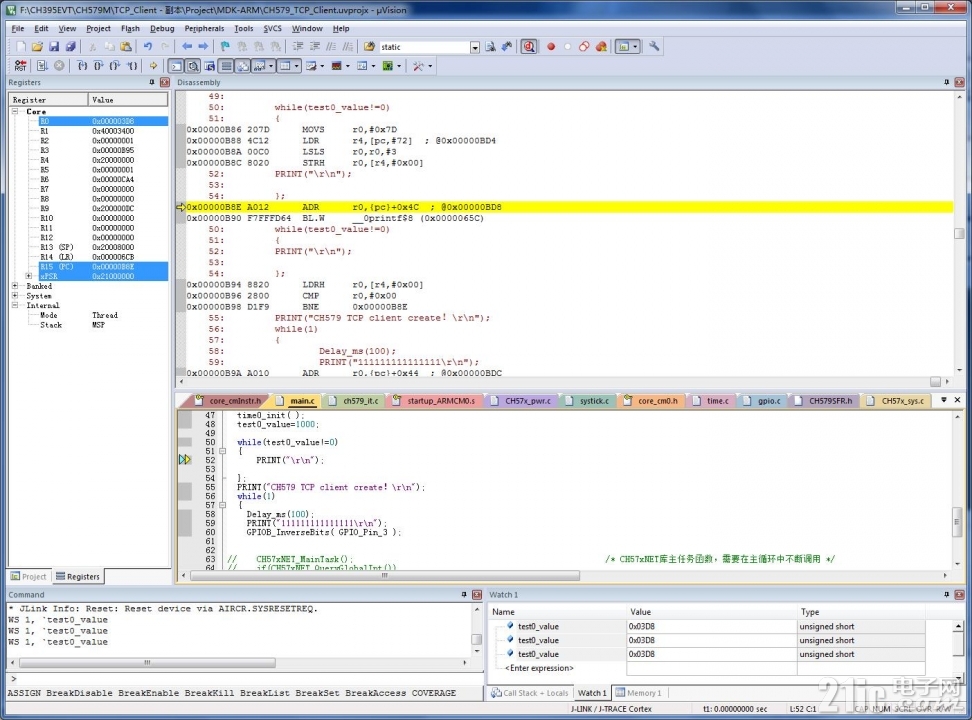The width and height of the screenshot is (972, 720).
Task: Switch to the startup_ARMCM0.s tab
Action: point(434,401)
